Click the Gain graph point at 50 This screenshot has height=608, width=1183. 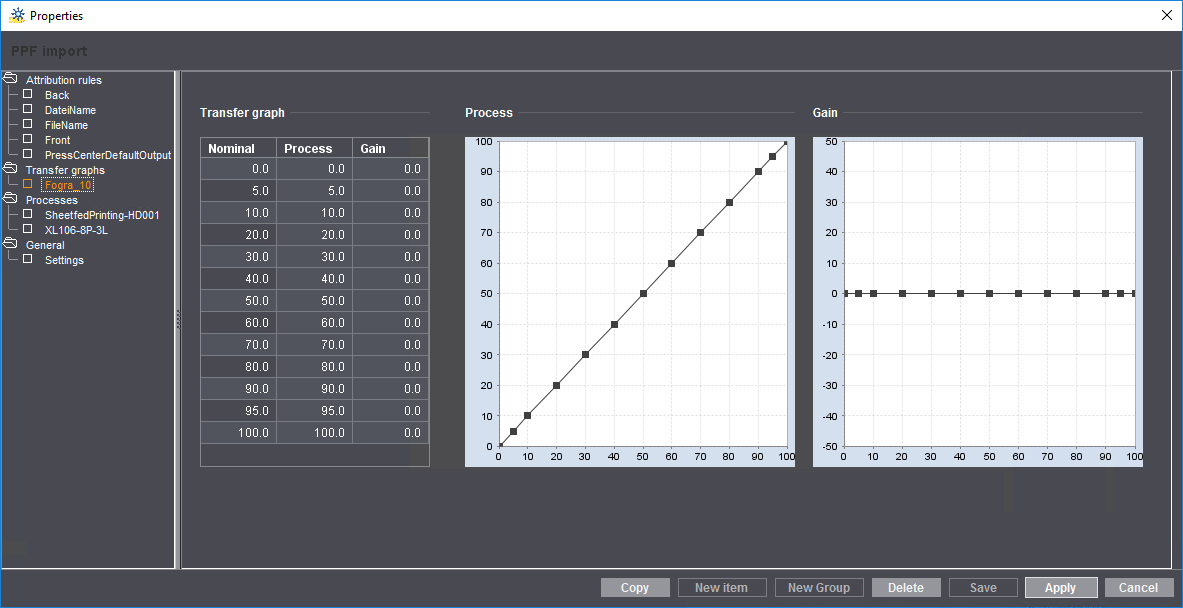tap(989, 293)
